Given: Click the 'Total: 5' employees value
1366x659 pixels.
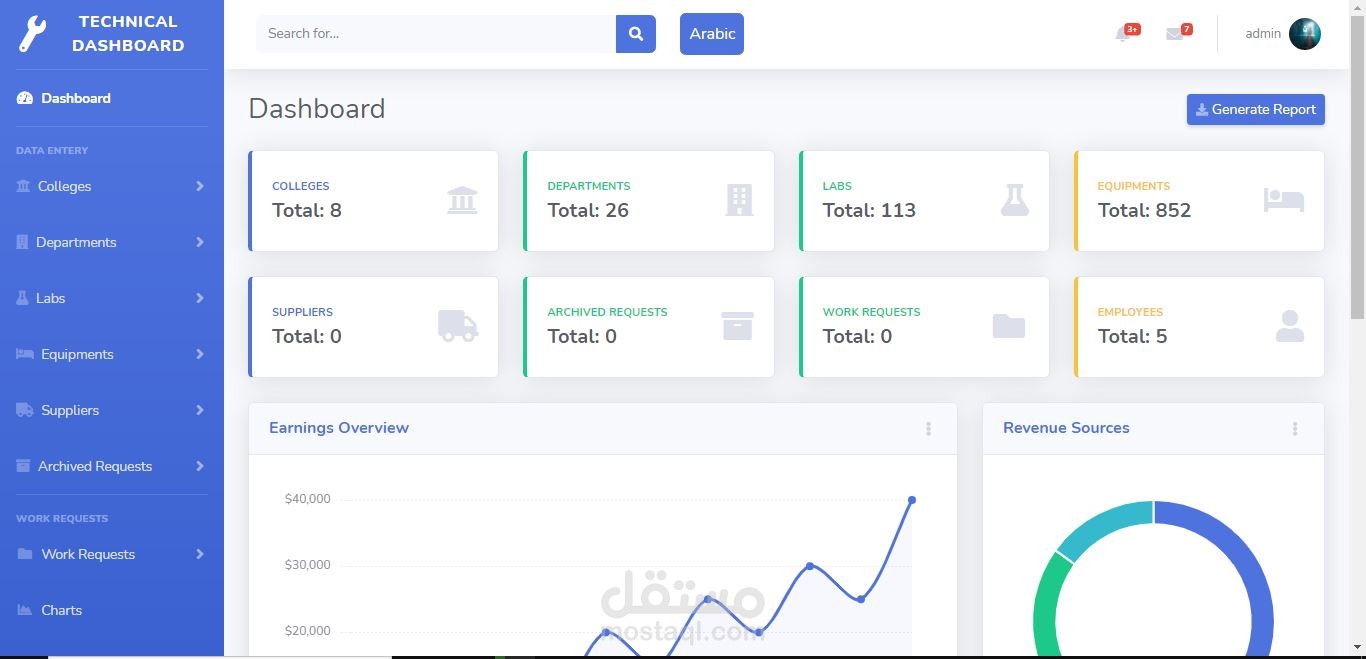Looking at the screenshot, I should (1132, 337).
